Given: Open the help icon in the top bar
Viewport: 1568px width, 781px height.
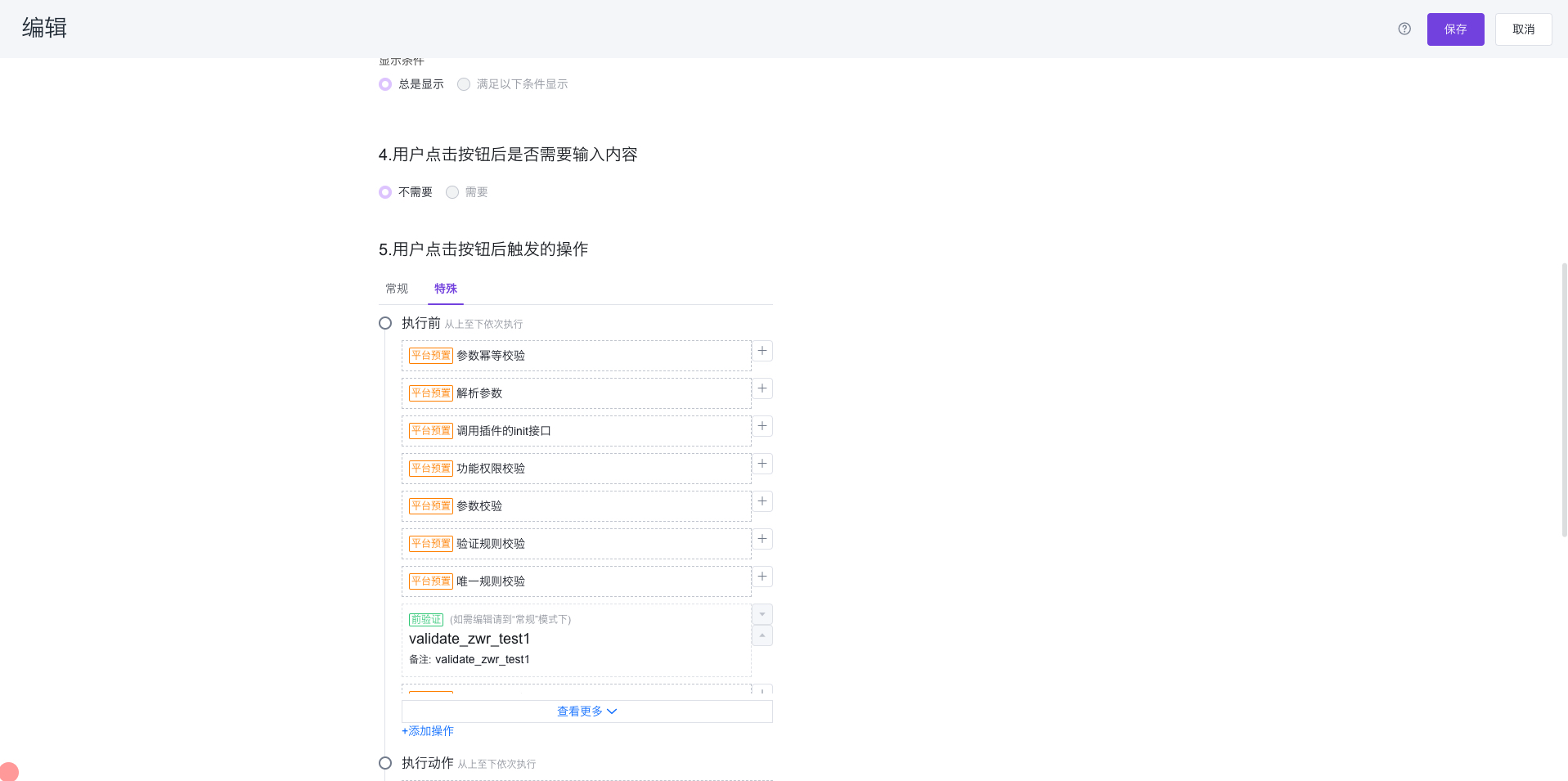Looking at the screenshot, I should coord(1404,29).
